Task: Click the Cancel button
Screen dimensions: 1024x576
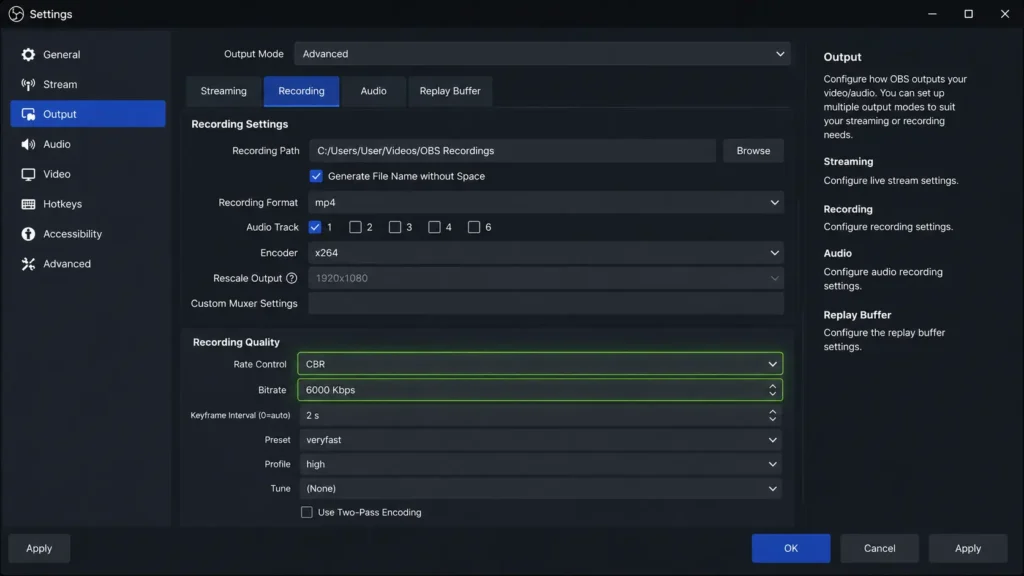Action: coord(879,549)
